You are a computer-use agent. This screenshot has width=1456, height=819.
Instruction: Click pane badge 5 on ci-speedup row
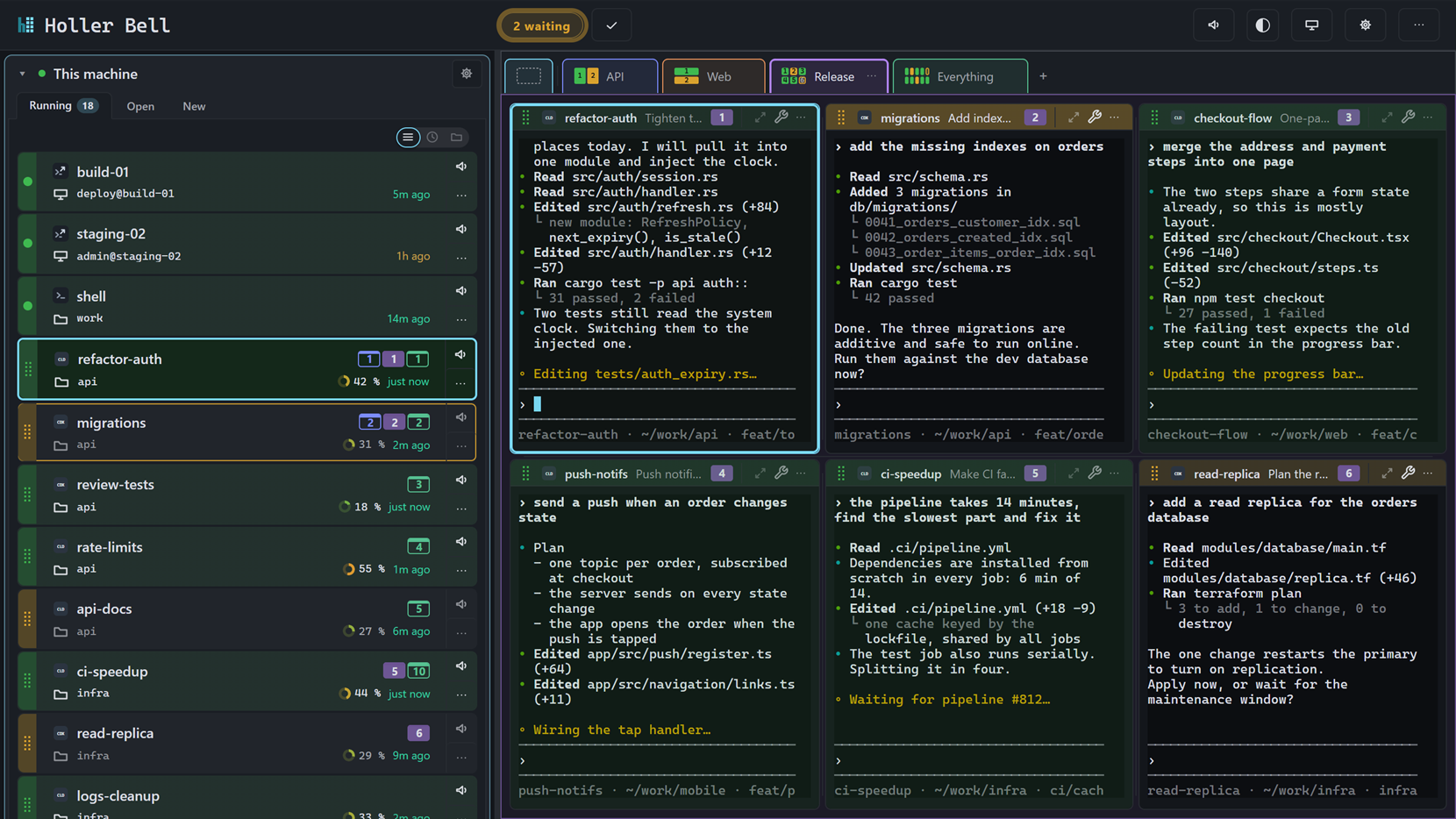tap(394, 671)
